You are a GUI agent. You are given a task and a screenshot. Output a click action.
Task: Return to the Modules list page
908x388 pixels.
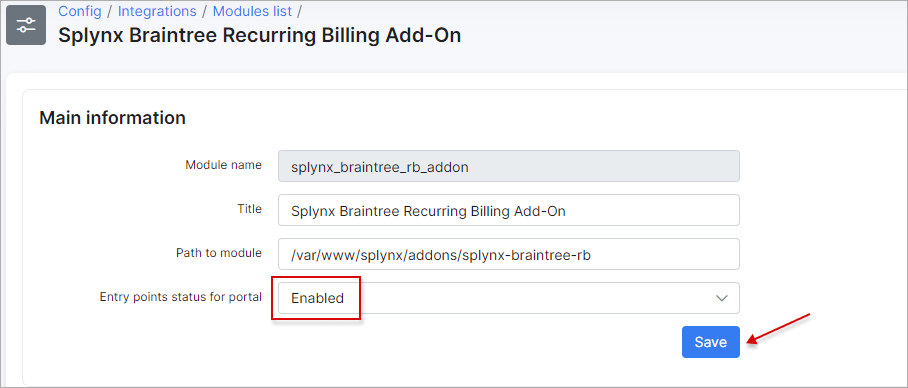[252, 11]
